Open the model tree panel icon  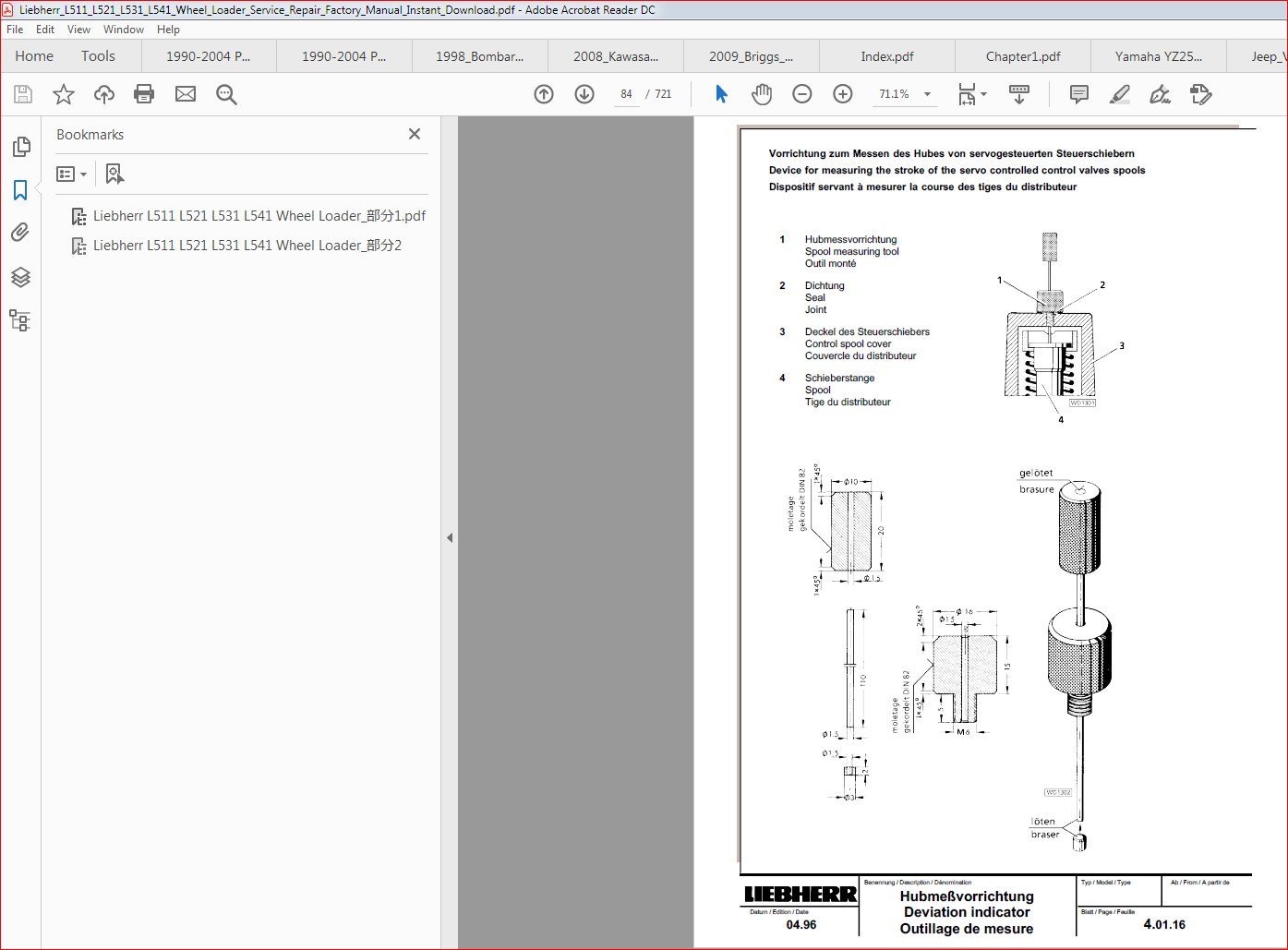[19, 320]
